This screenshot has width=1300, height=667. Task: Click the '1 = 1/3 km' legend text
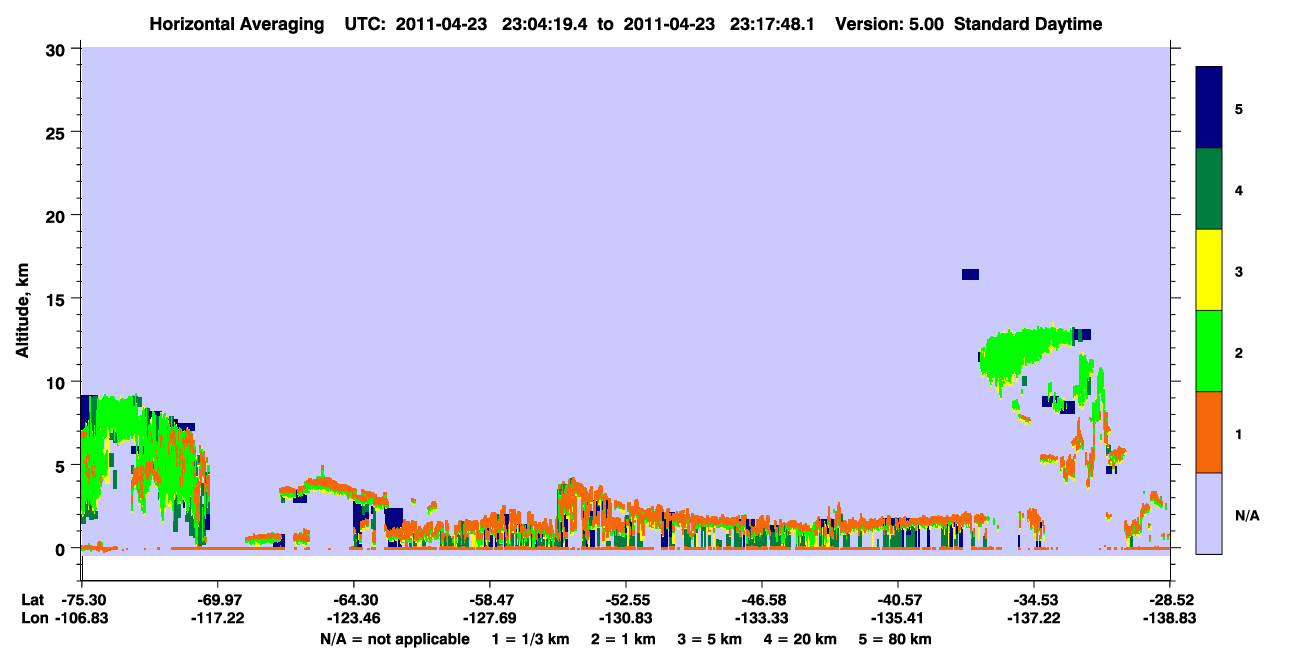(531, 639)
